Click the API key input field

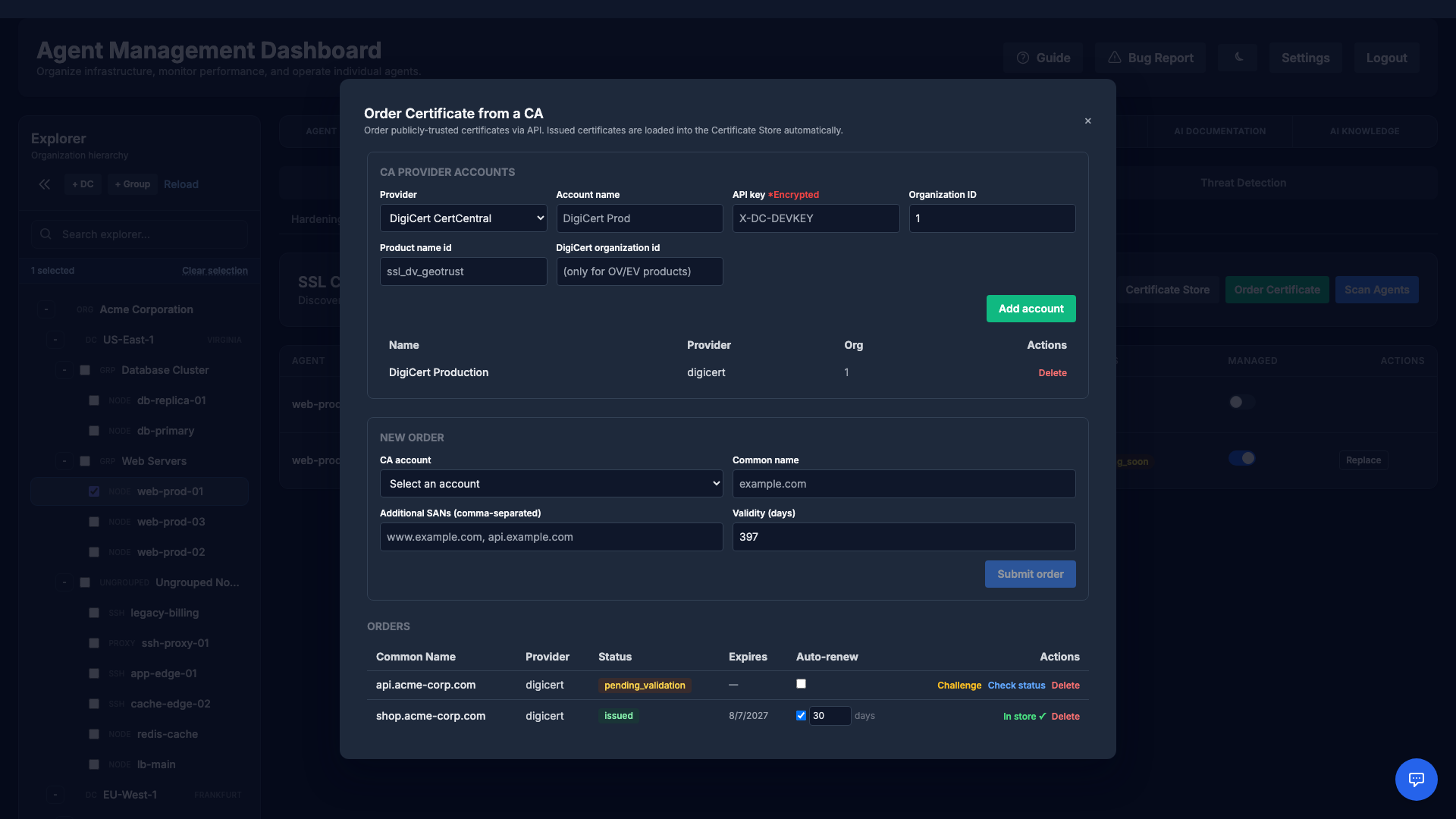coord(816,218)
